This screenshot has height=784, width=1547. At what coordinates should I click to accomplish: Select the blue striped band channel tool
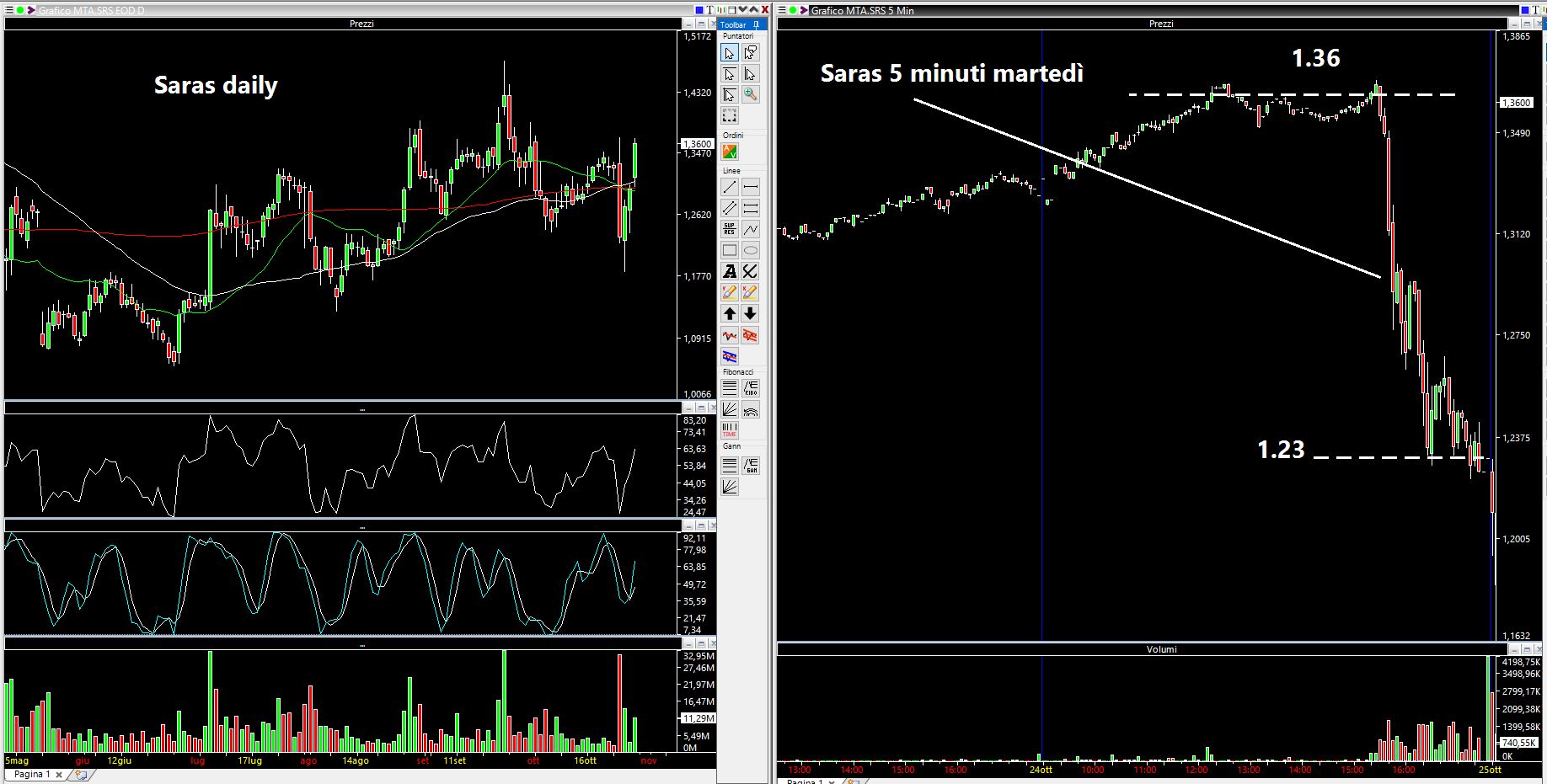coord(730,356)
